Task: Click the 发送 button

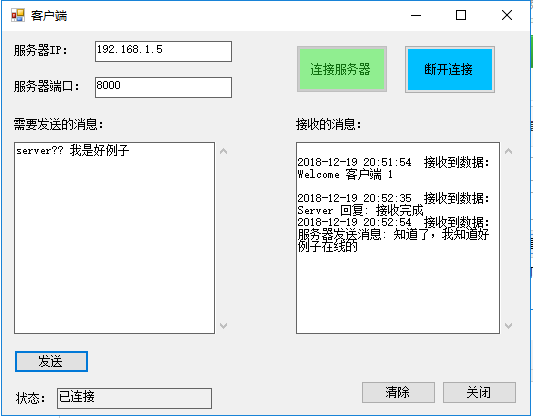Action: [51, 361]
